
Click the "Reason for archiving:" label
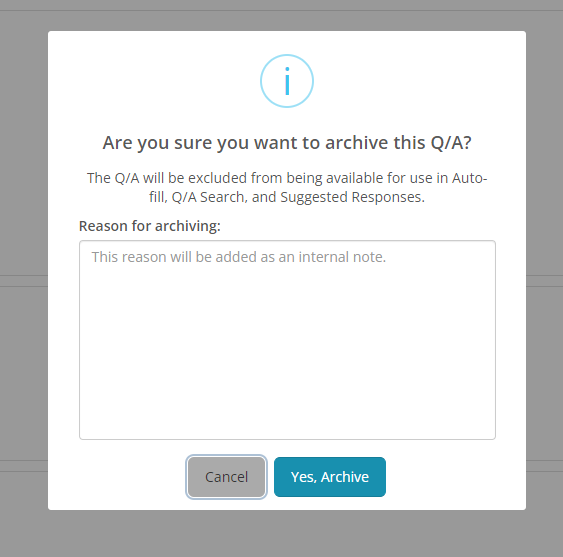click(x=149, y=226)
